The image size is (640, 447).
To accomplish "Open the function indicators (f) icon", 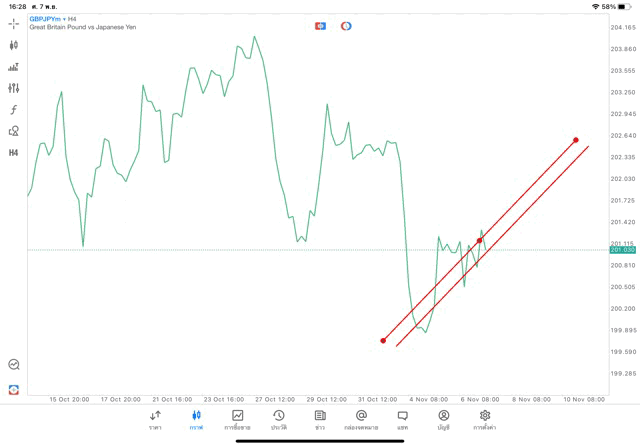I will [14, 110].
